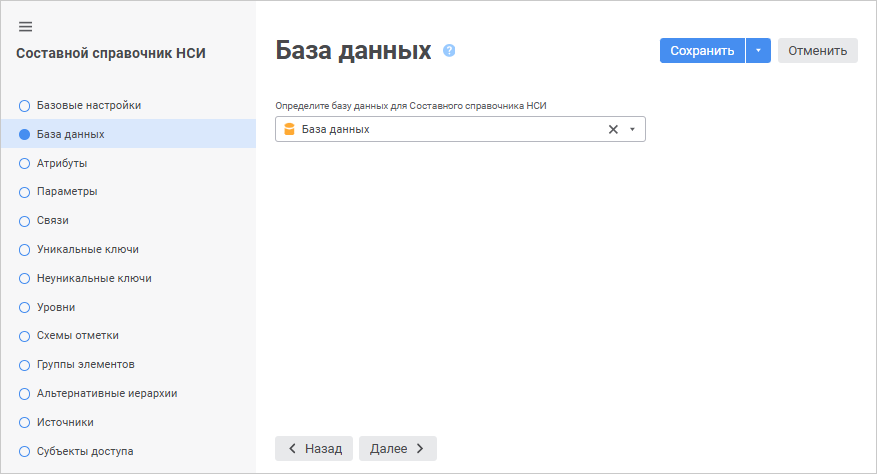The width and height of the screenshot is (877, 474).
Task: Select the Атрибуты radio step
Action: [25, 163]
